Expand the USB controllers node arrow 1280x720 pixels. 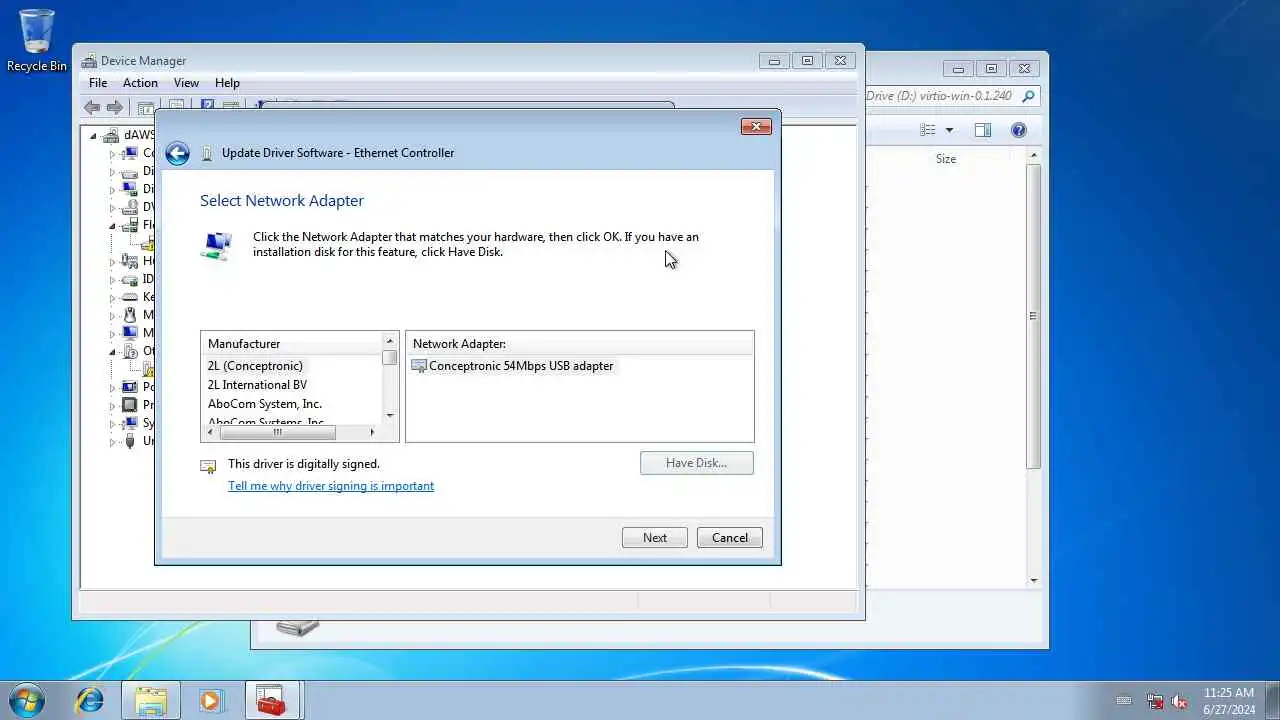(112, 442)
